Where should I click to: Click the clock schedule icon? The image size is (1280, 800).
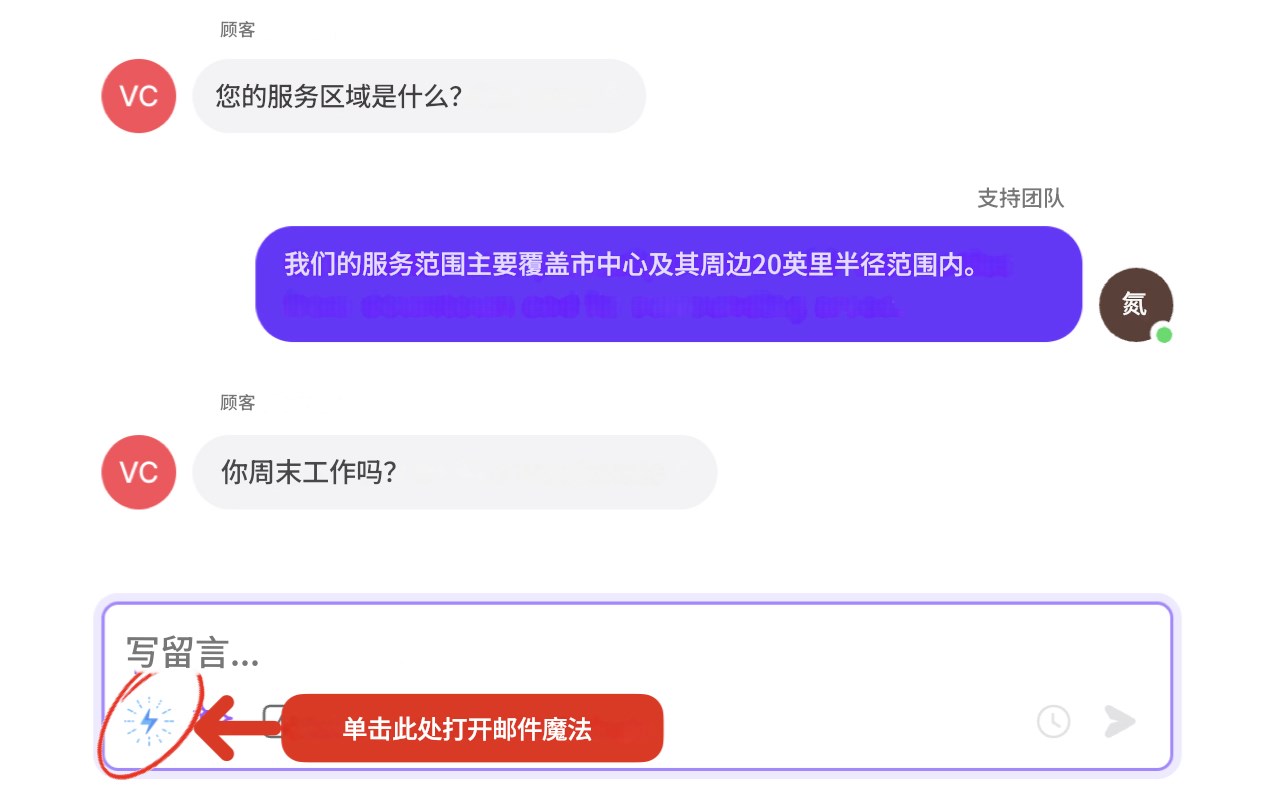click(1053, 721)
